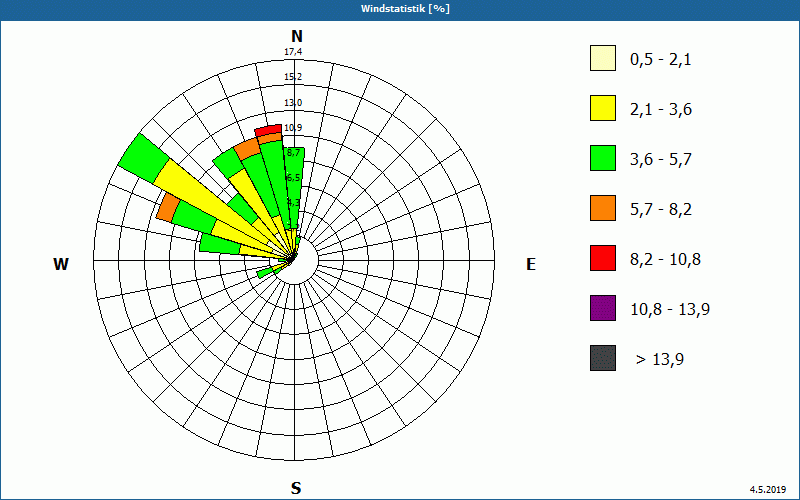
Task: Click the red segment at top of north-northwest bar
Action: [268, 130]
